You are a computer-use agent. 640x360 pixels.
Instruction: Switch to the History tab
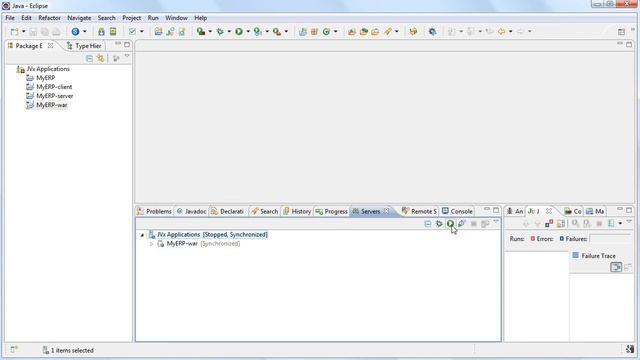[297, 211]
